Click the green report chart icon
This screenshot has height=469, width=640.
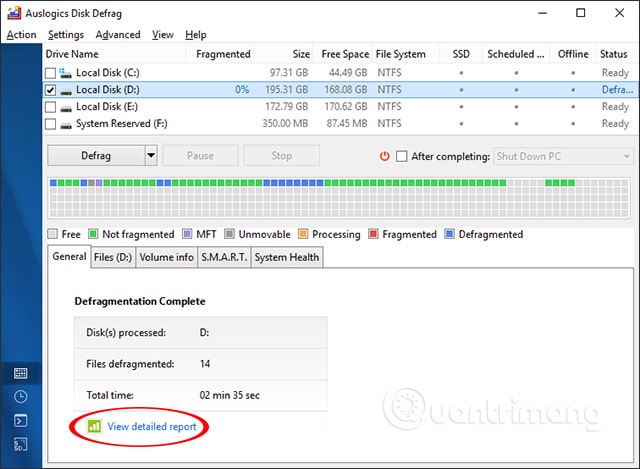[94, 427]
